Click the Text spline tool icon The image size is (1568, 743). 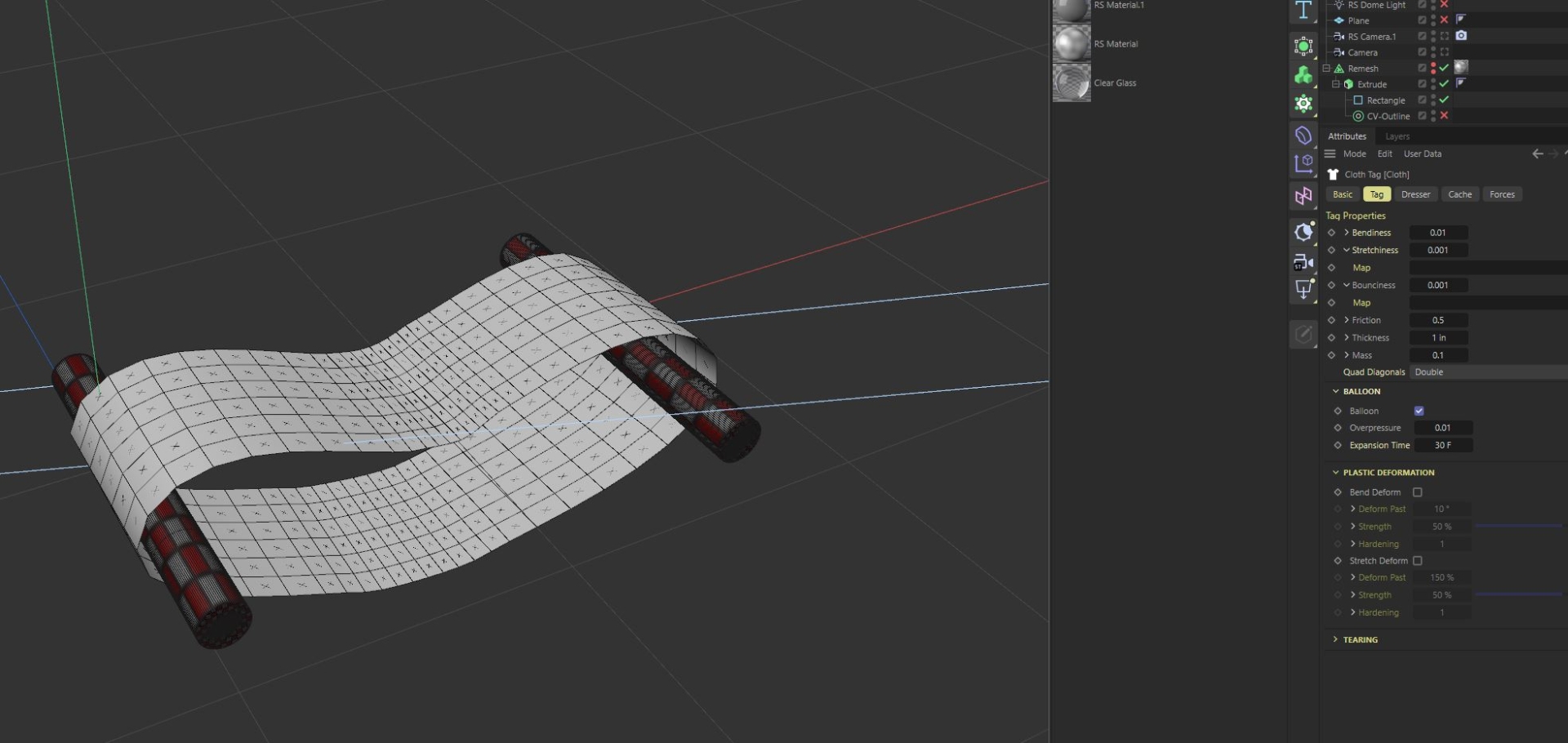tap(1303, 11)
